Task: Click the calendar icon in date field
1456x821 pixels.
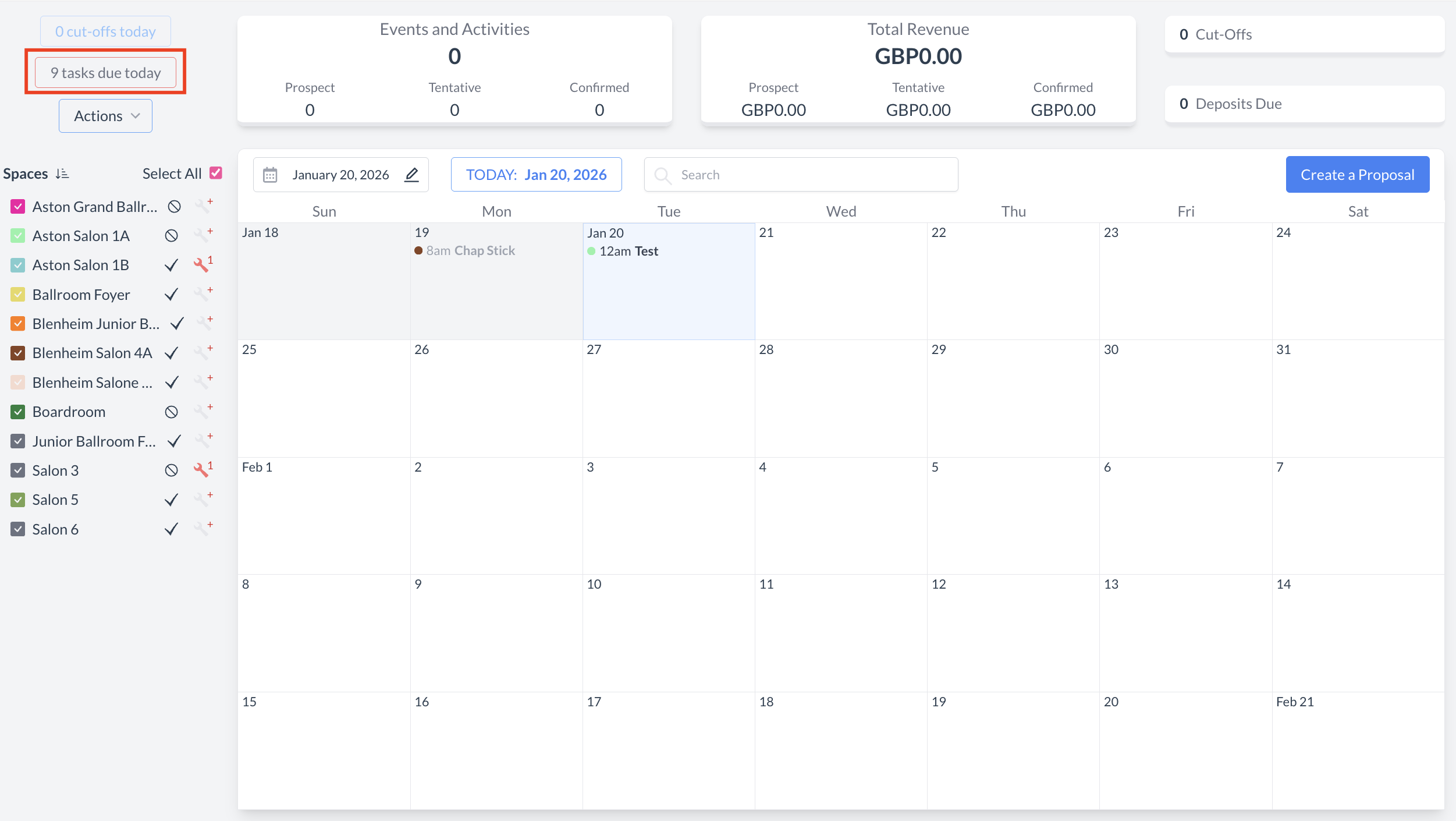Action: click(270, 175)
